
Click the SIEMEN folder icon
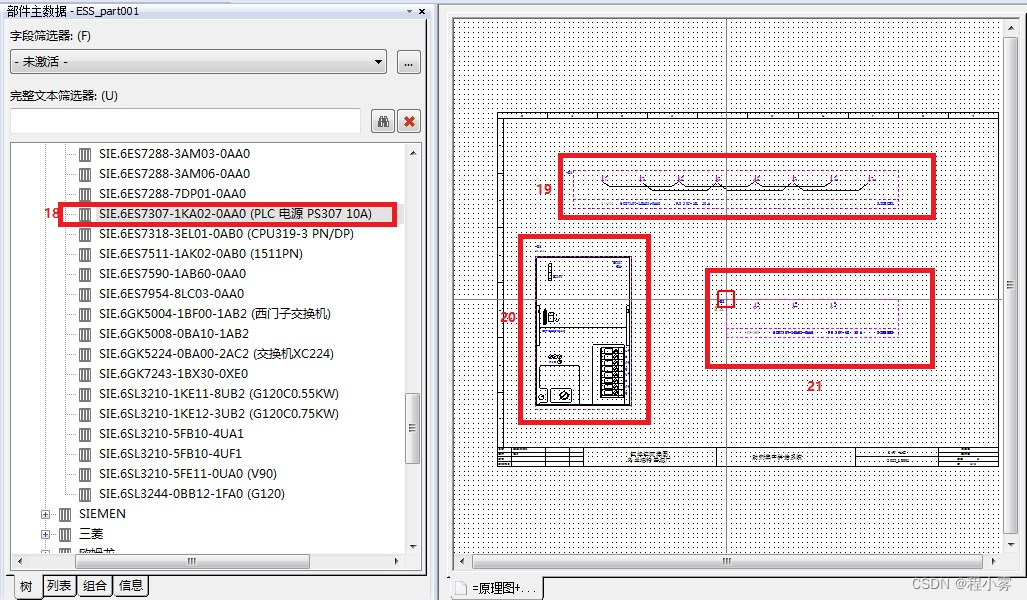pyautogui.click(x=65, y=514)
